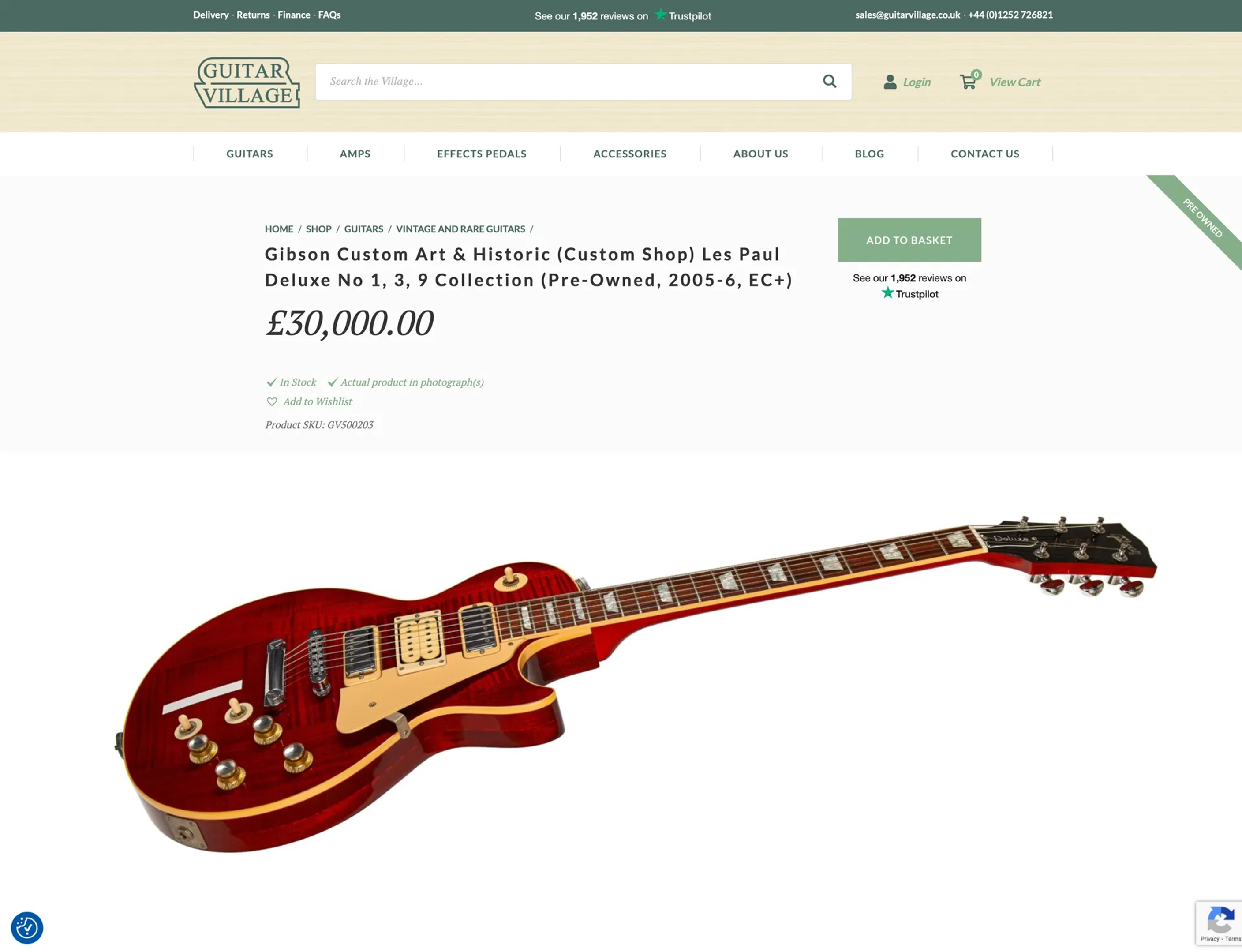Open the Delivery link
The image size is (1242, 952).
211,15
